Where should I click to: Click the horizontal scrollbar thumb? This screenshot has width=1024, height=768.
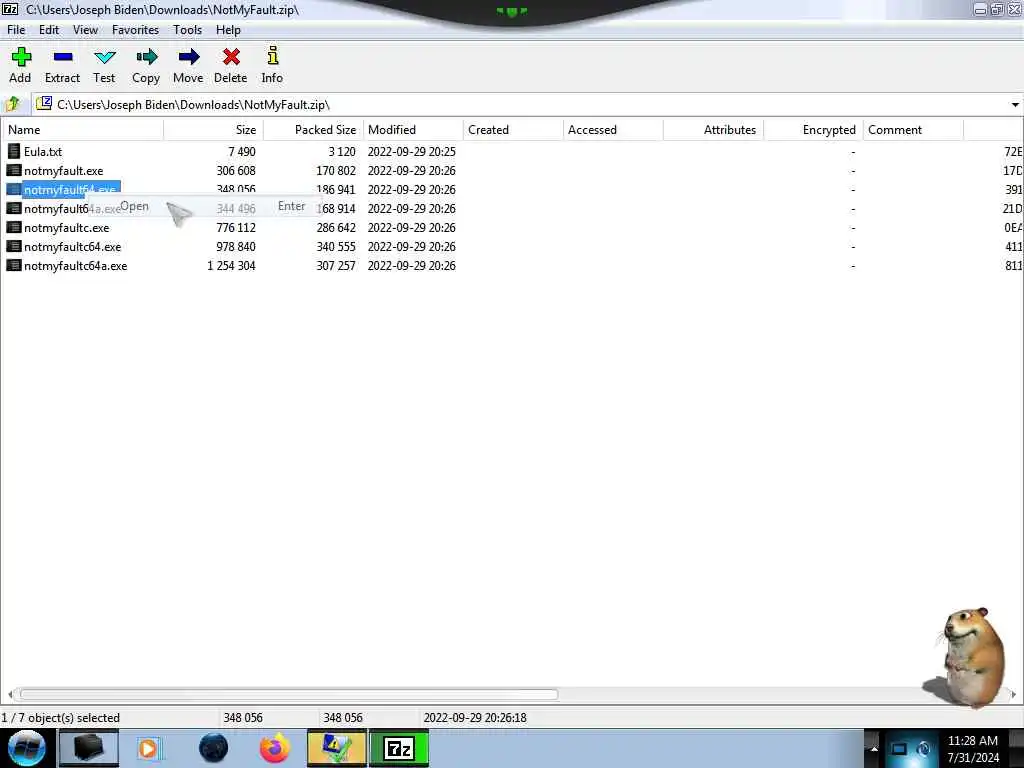[288, 694]
